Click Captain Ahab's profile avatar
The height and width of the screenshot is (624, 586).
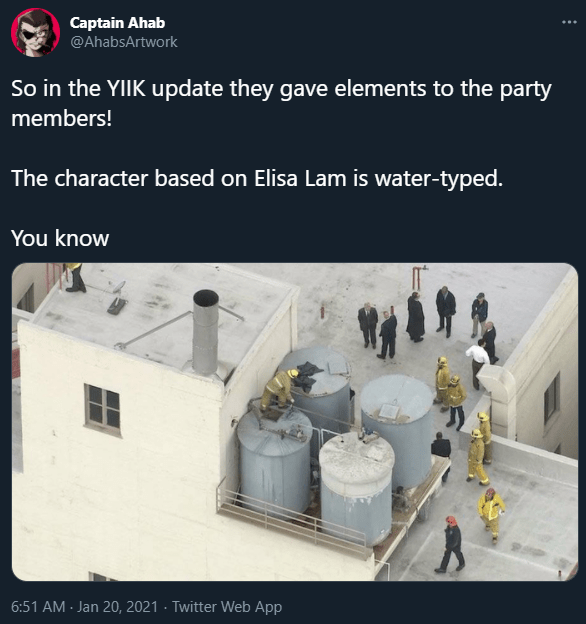click(x=35, y=32)
